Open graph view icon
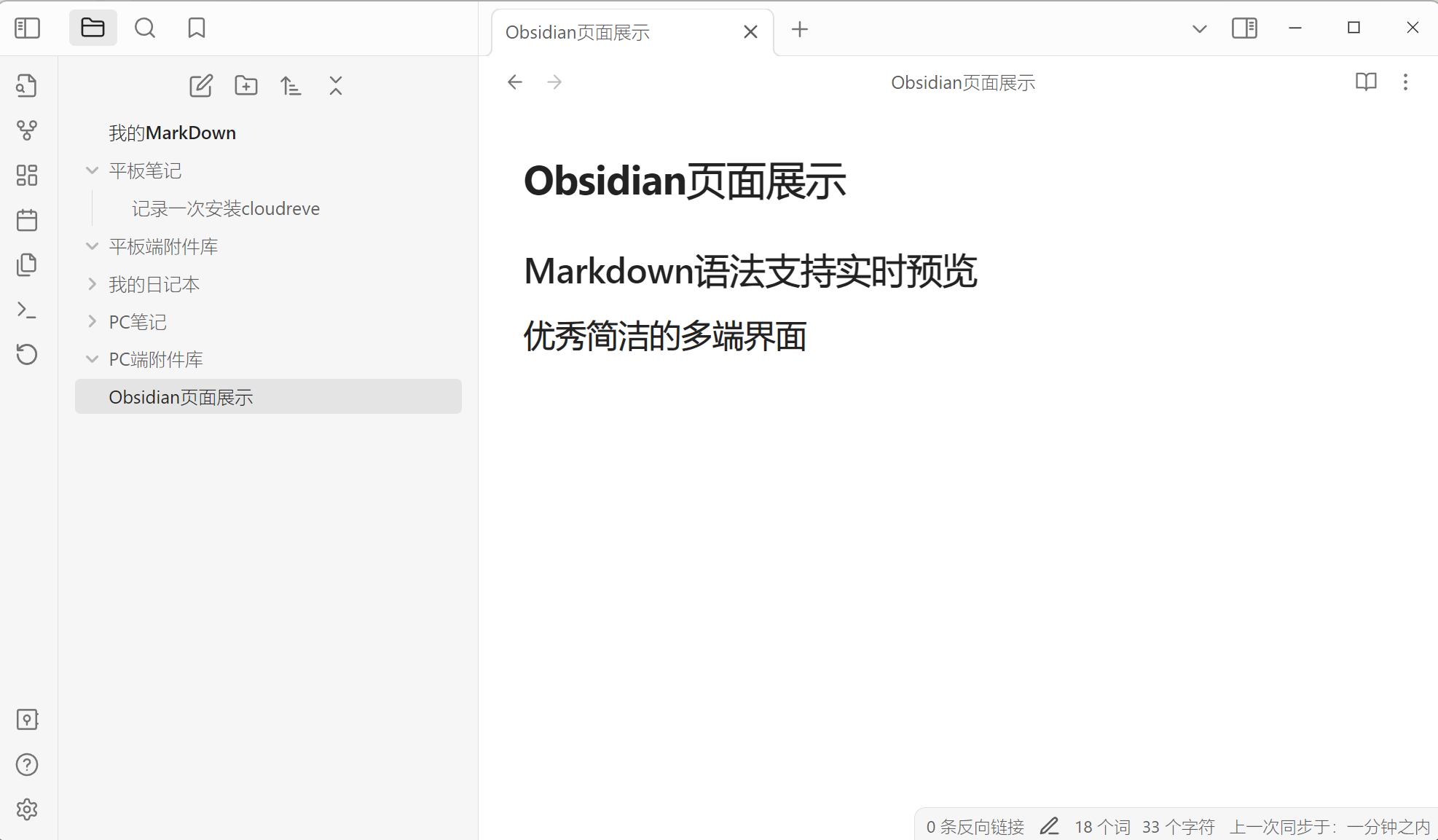Viewport: 1438px width, 840px height. [27, 130]
